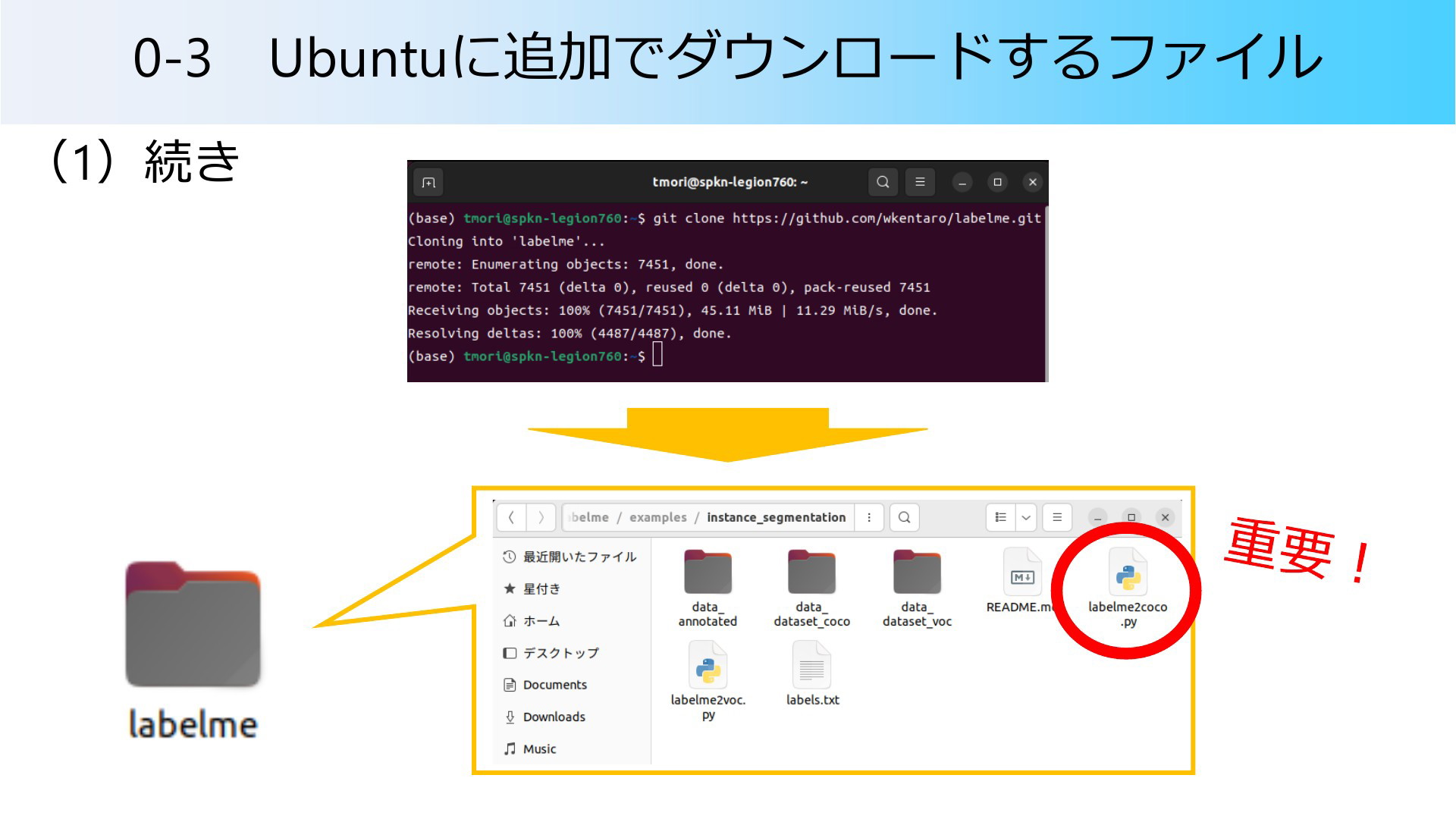1456x819 pixels.
Task: Open the terminal hamburger menu
Action: tap(920, 182)
